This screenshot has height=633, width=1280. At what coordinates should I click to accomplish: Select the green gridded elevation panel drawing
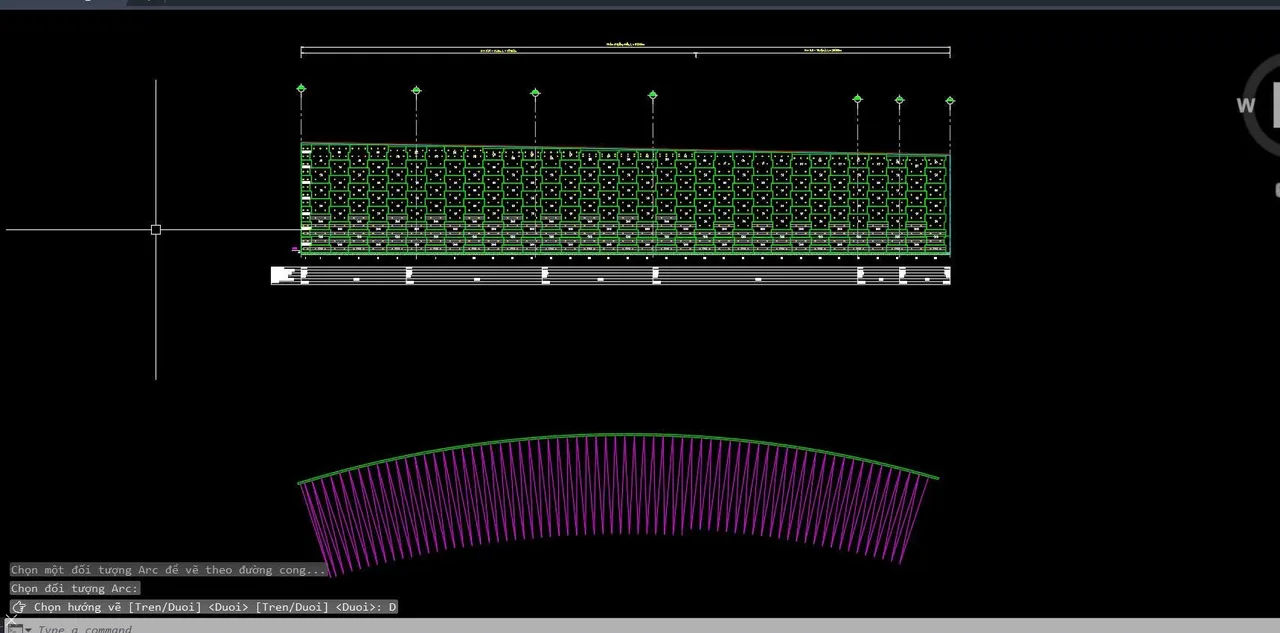point(625,200)
